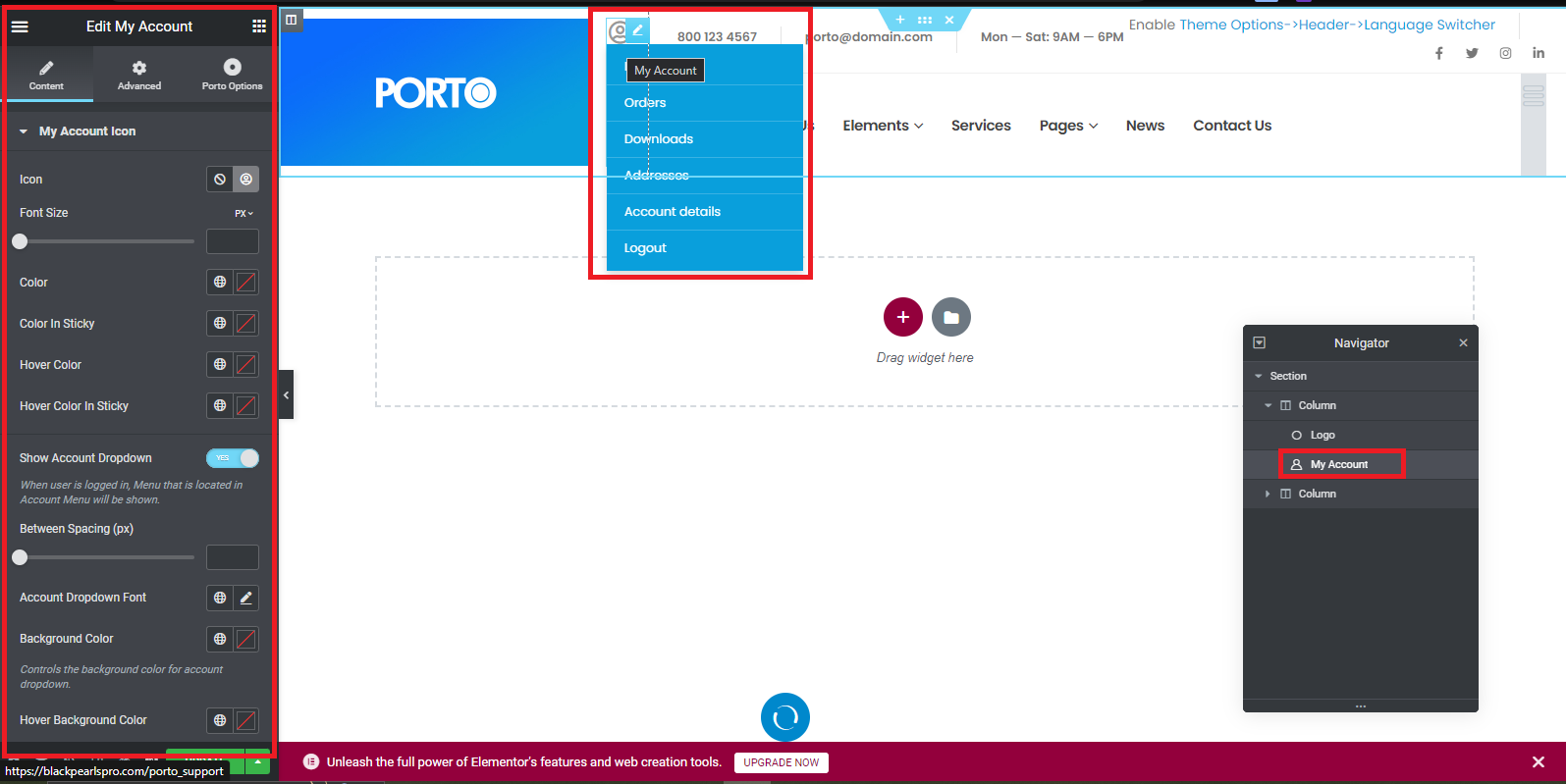Expand second Column in Navigator
Viewport: 1566px width, 784px height.
click(1269, 495)
